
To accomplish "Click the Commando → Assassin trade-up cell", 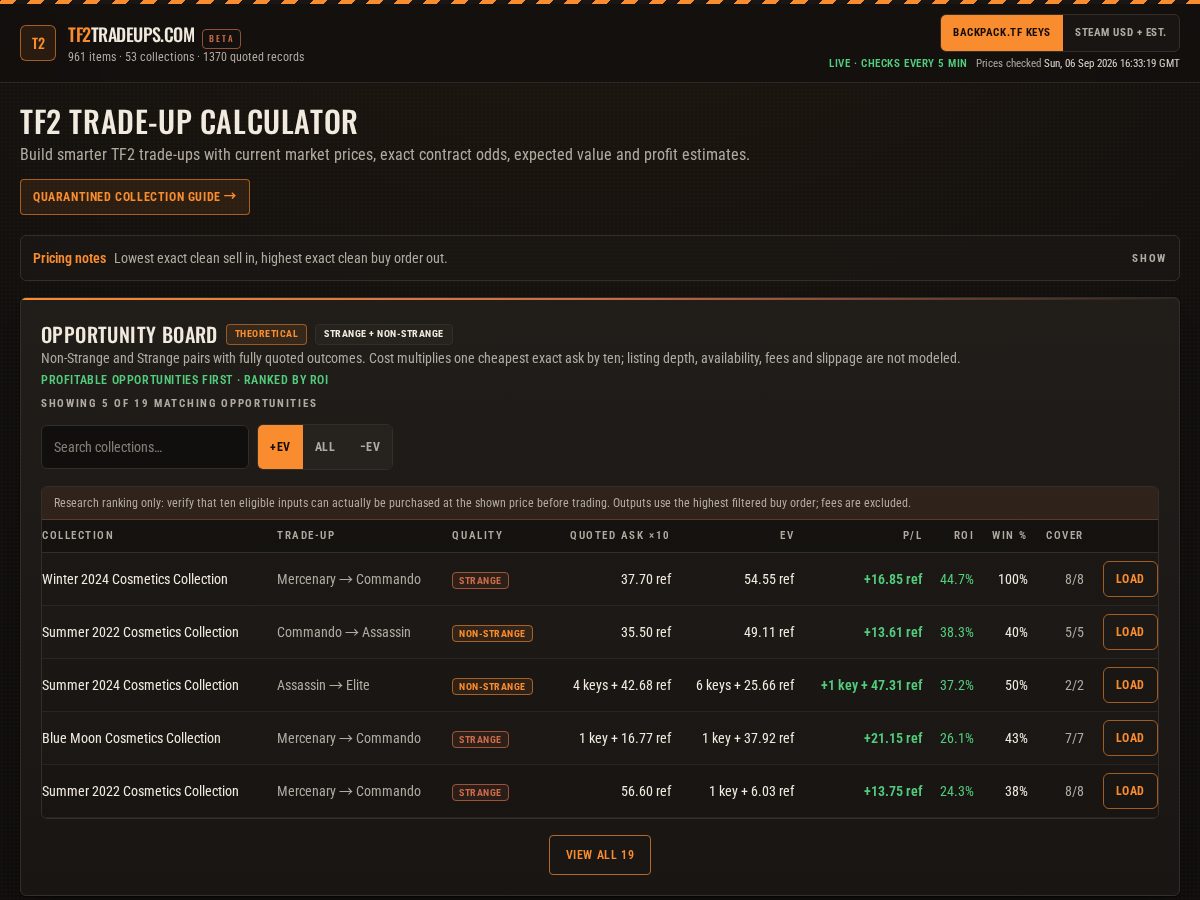I will tap(344, 632).
